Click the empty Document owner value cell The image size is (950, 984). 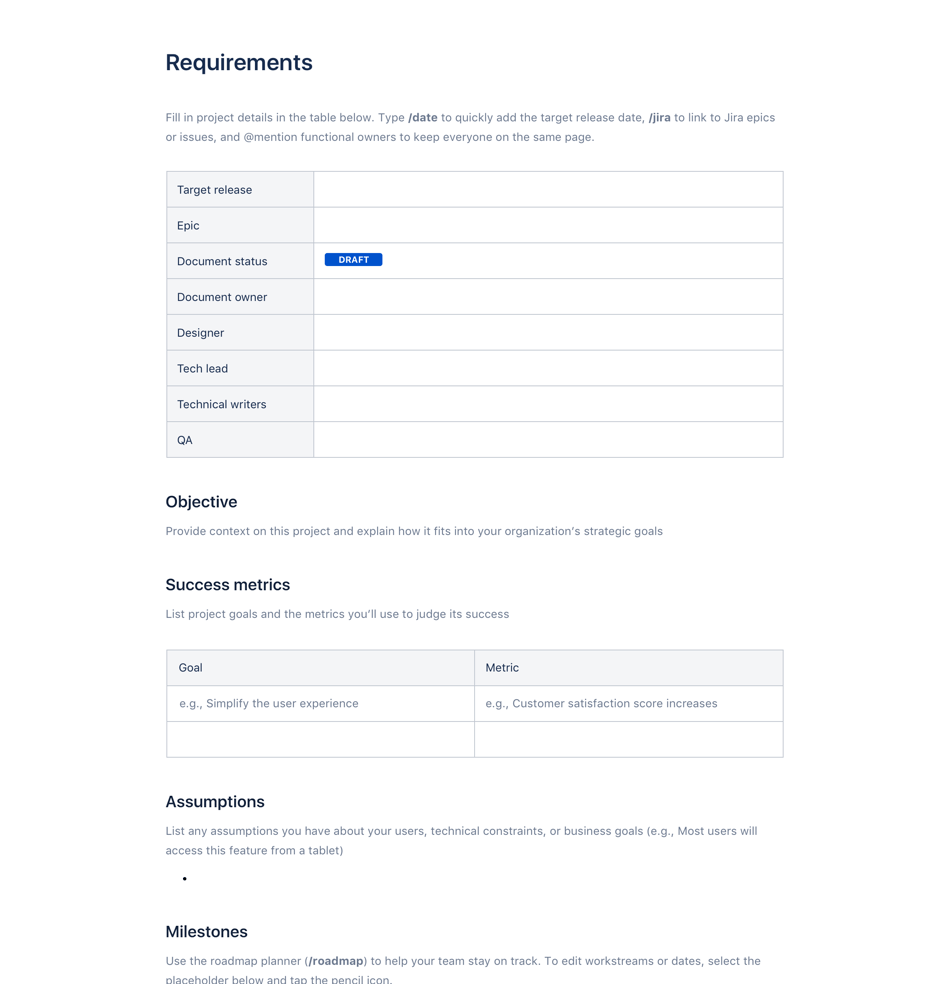548,297
